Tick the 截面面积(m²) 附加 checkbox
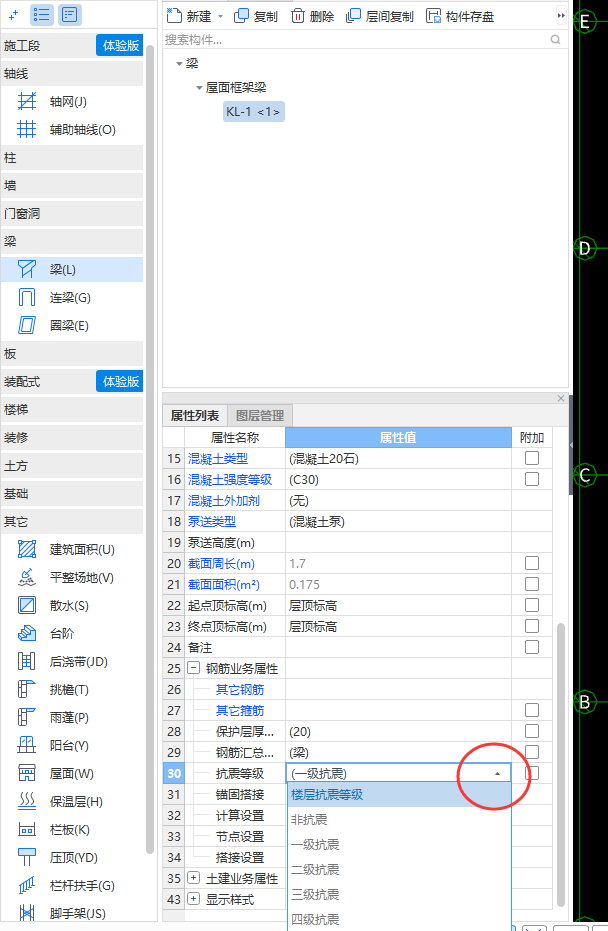The height and width of the screenshot is (931, 608). [x=532, y=584]
